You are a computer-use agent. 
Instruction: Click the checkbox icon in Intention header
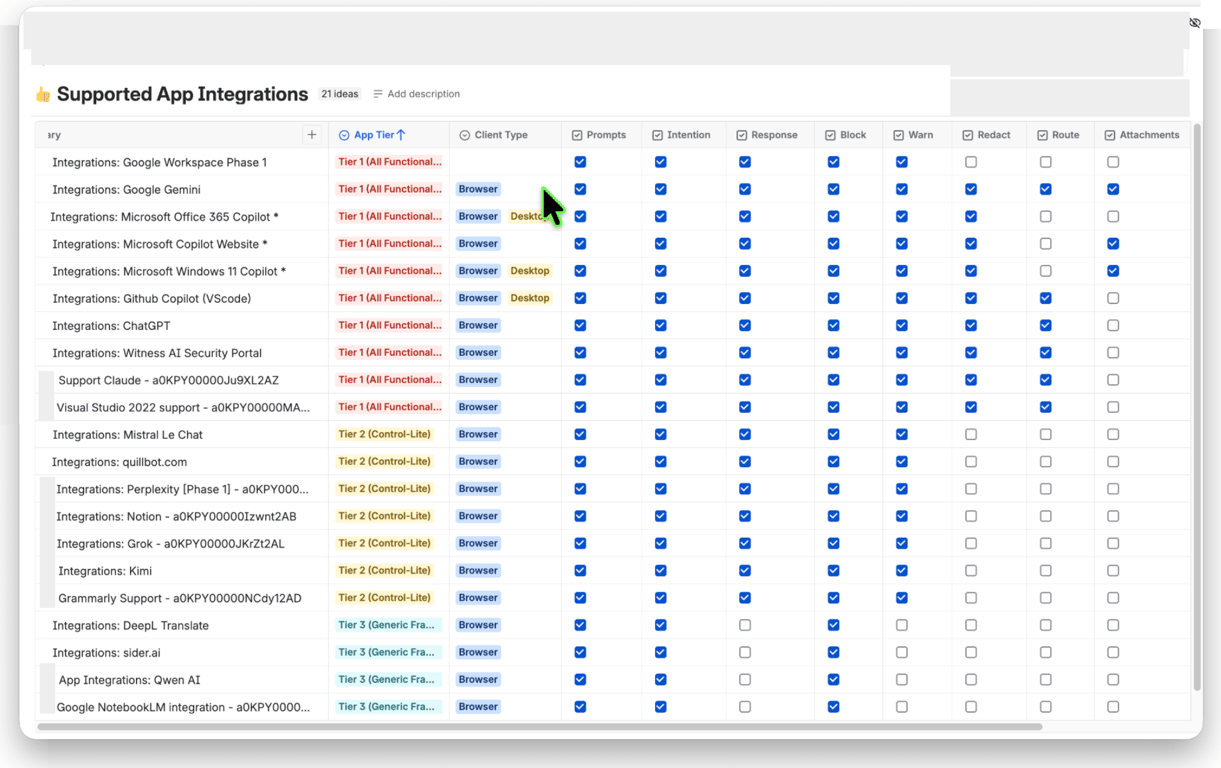[x=657, y=135]
